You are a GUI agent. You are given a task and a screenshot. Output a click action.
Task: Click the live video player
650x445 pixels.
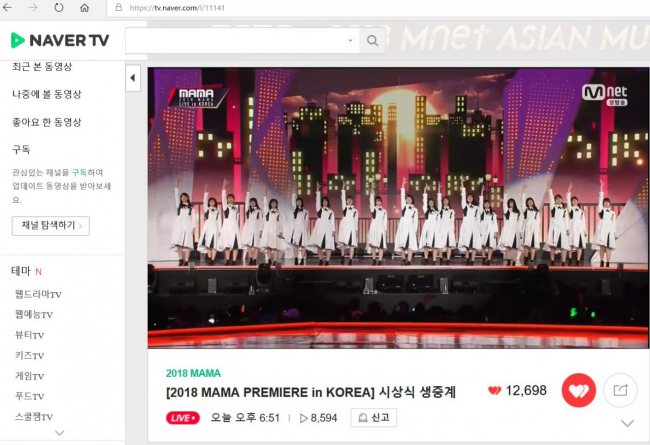(398, 207)
